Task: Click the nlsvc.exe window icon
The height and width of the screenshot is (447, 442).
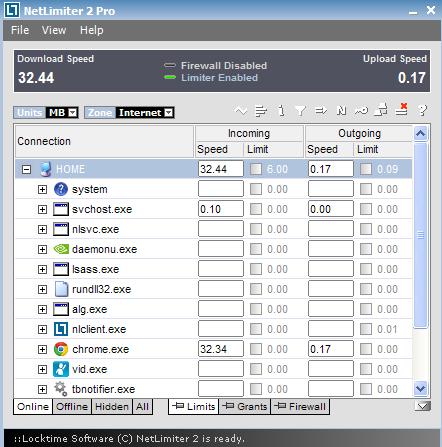Action: (61, 229)
